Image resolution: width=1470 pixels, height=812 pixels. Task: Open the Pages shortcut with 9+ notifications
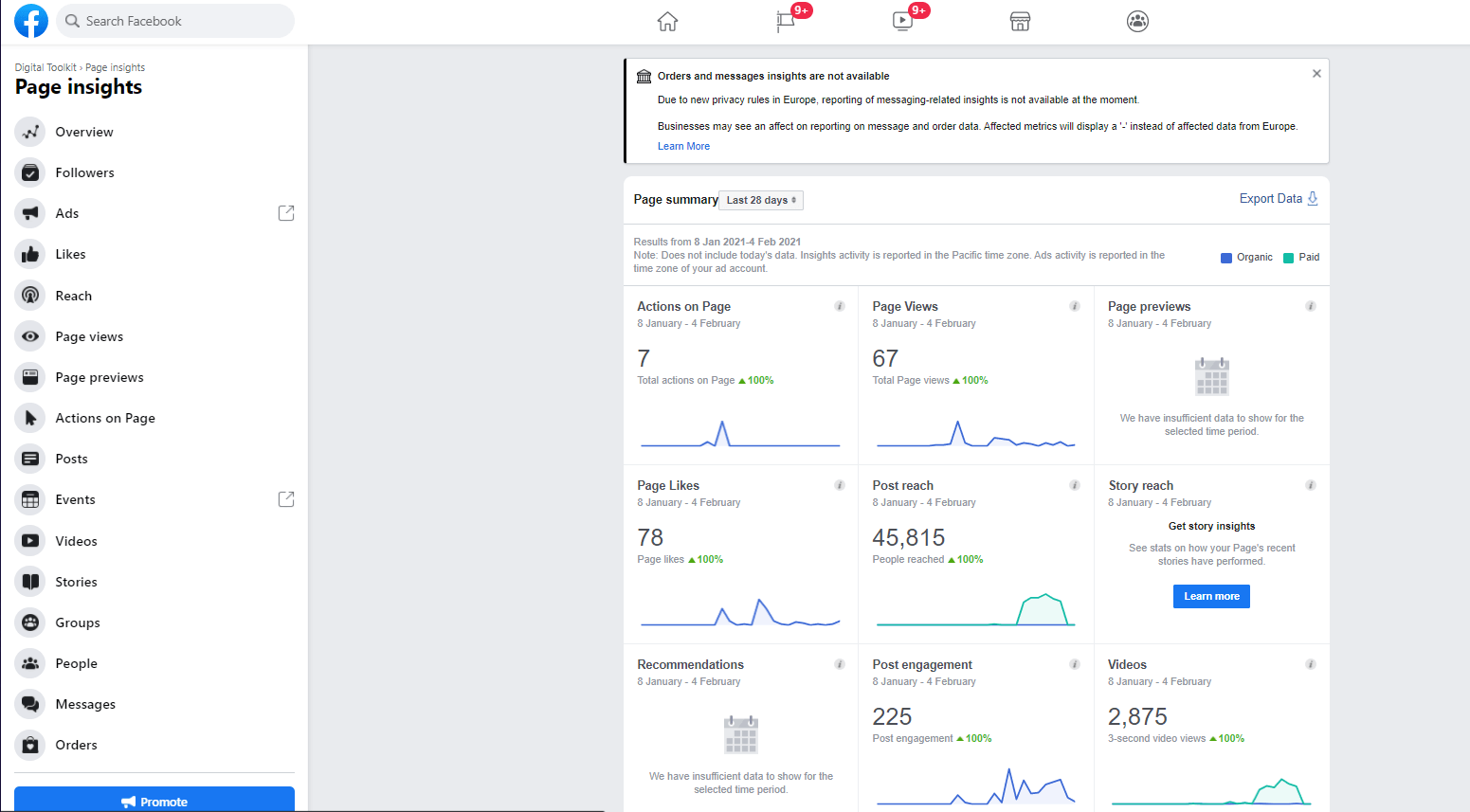pyautogui.click(x=786, y=21)
